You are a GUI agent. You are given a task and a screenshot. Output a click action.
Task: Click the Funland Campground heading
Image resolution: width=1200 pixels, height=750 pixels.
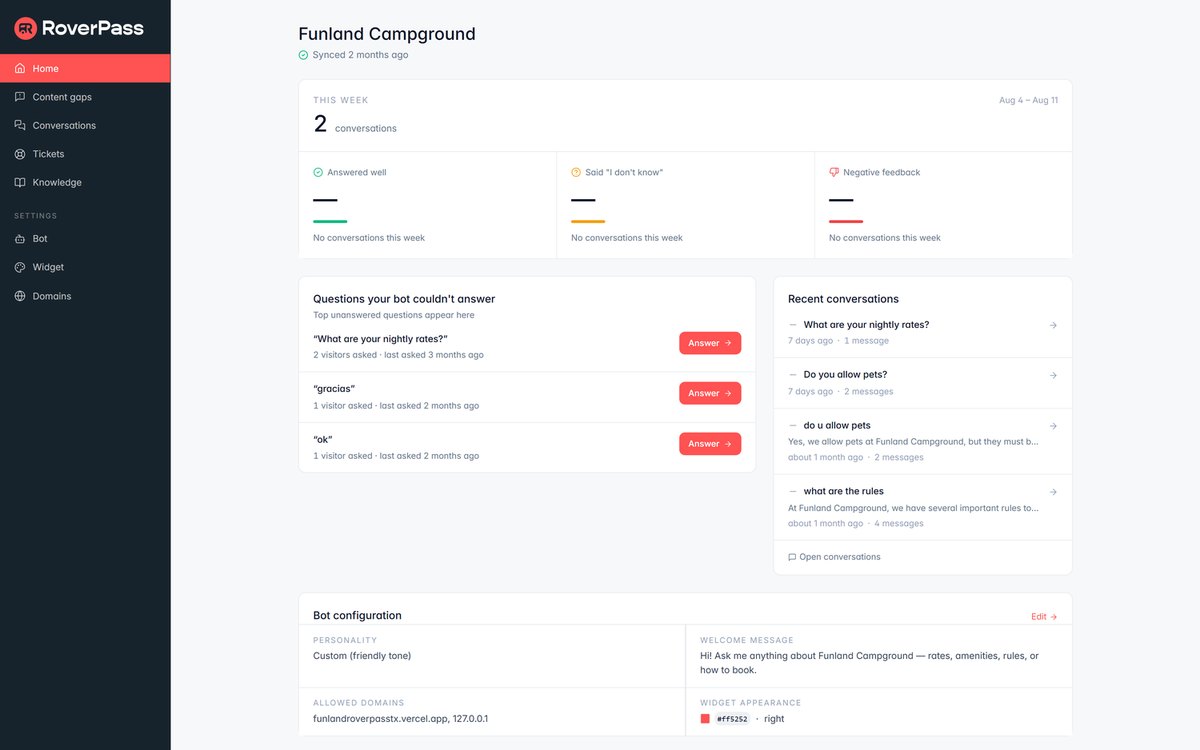click(387, 34)
